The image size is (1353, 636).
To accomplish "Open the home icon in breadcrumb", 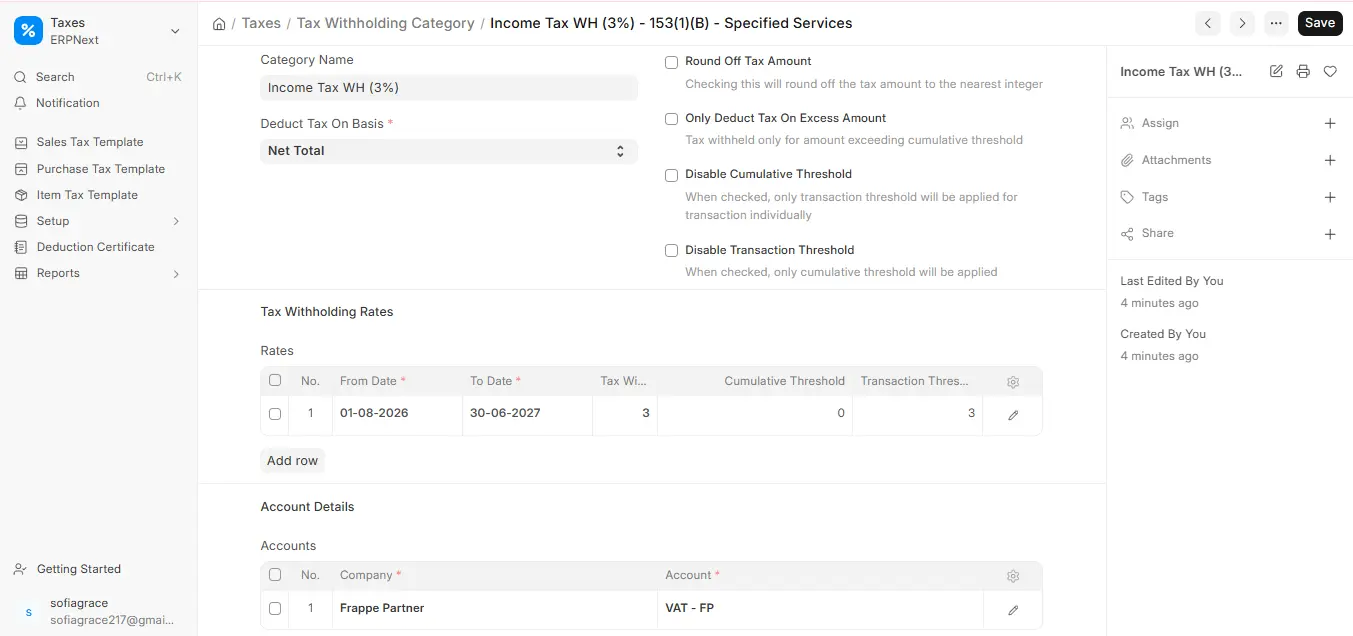I will 219,23.
